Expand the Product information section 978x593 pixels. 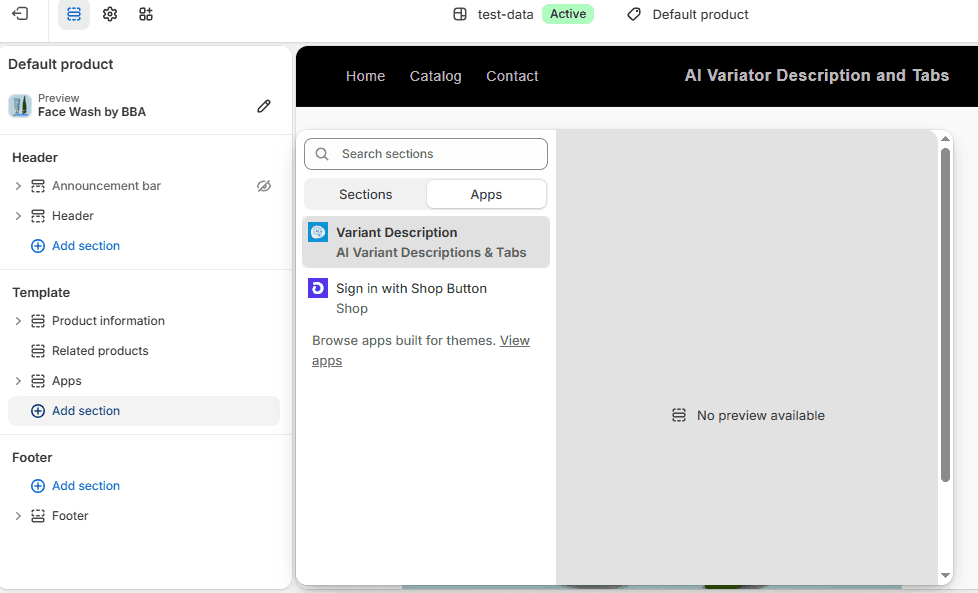(18, 321)
